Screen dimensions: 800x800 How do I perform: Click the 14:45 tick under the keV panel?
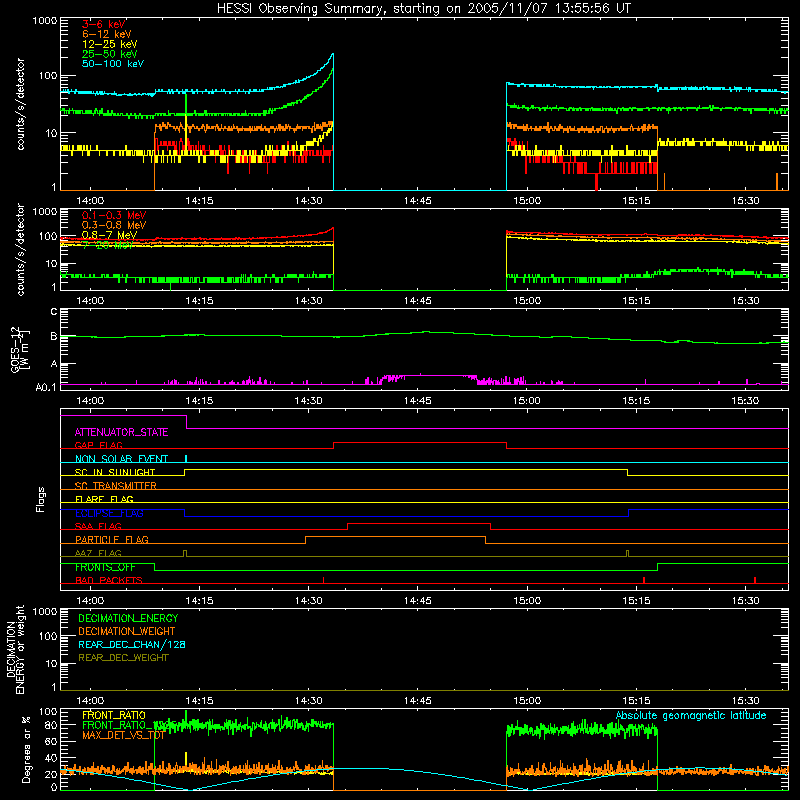(x=417, y=201)
